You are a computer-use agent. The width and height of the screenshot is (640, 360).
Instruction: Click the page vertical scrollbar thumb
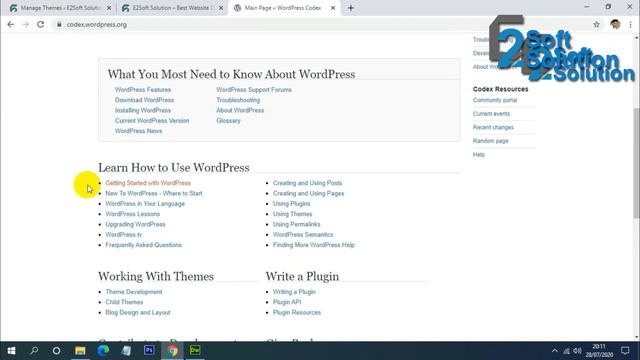tap(636, 163)
